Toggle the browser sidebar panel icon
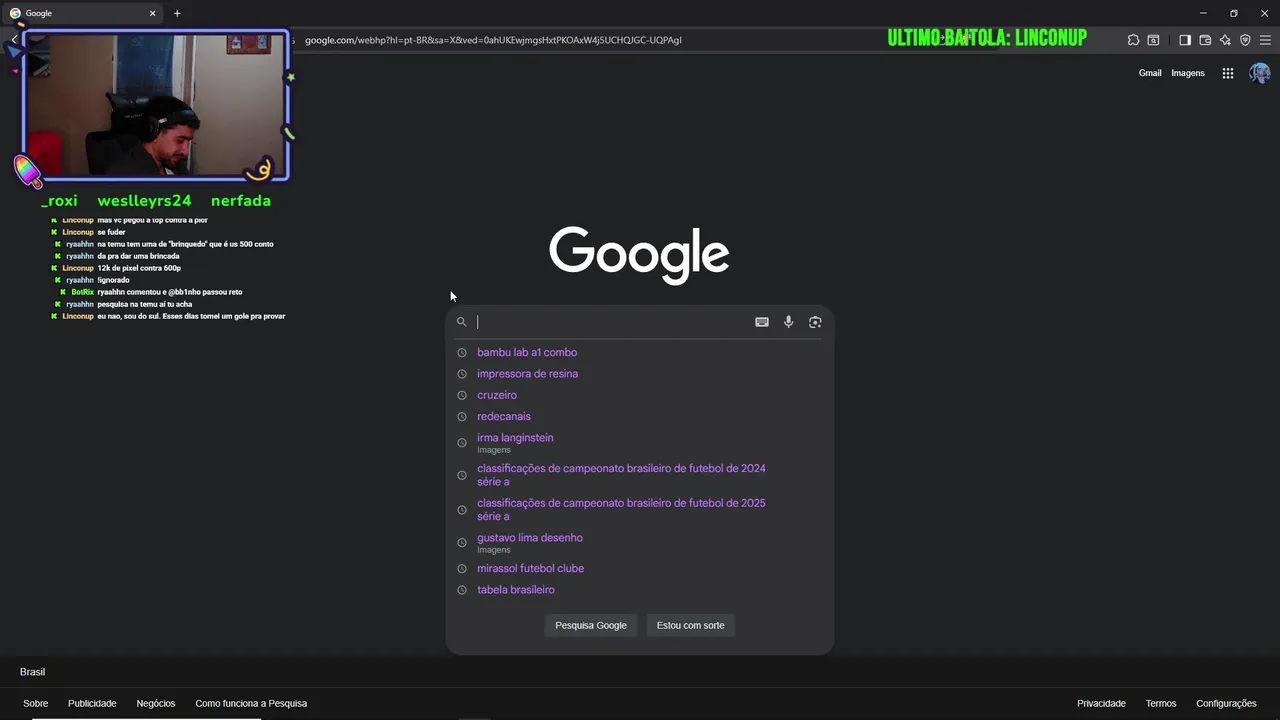The image size is (1280, 720). point(1185,40)
